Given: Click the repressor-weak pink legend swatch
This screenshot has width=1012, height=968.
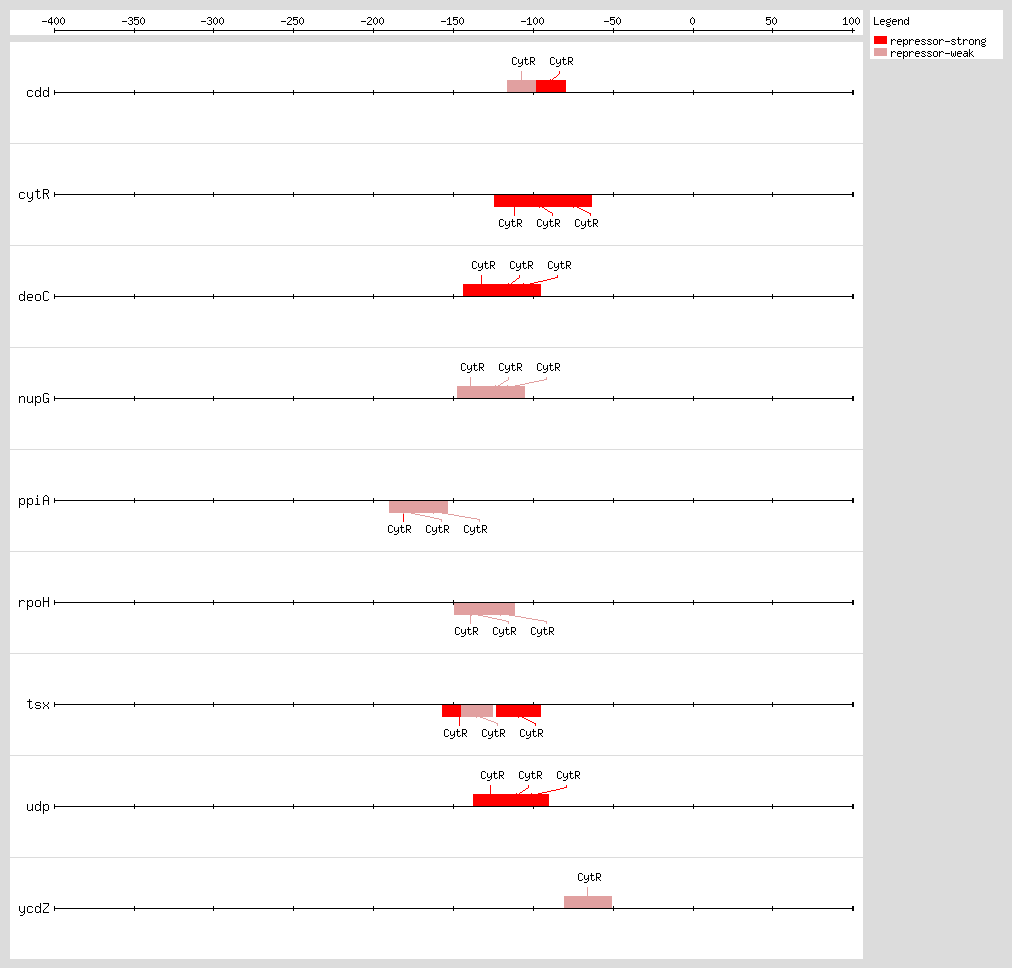Looking at the screenshot, I should 880,52.
